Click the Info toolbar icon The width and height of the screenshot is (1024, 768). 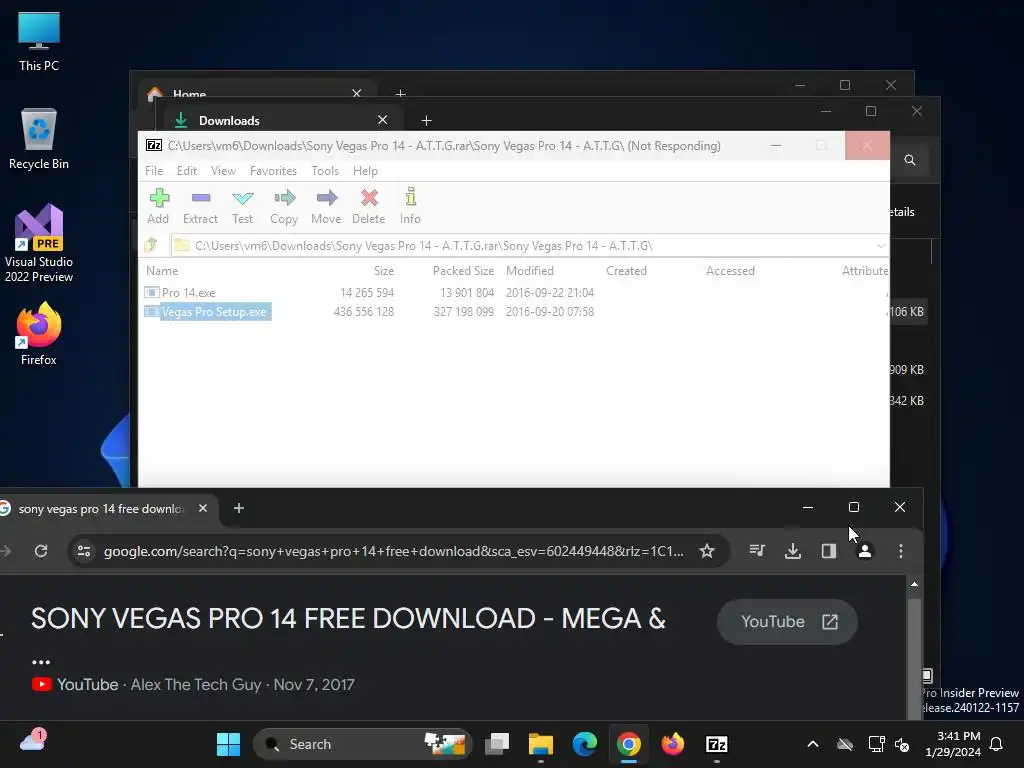pyautogui.click(x=410, y=206)
